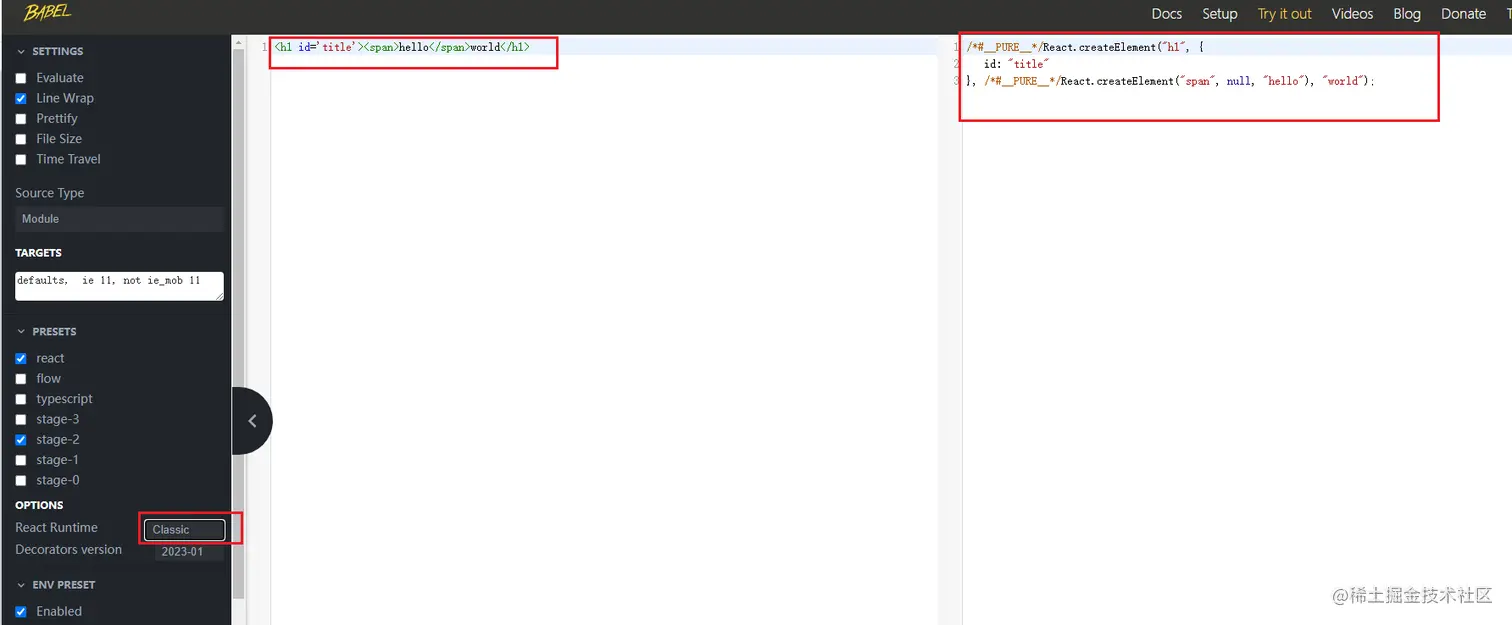1512x625 pixels.
Task: Go to Try it out
Action: pyautogui.click(x=1284, y=14)
